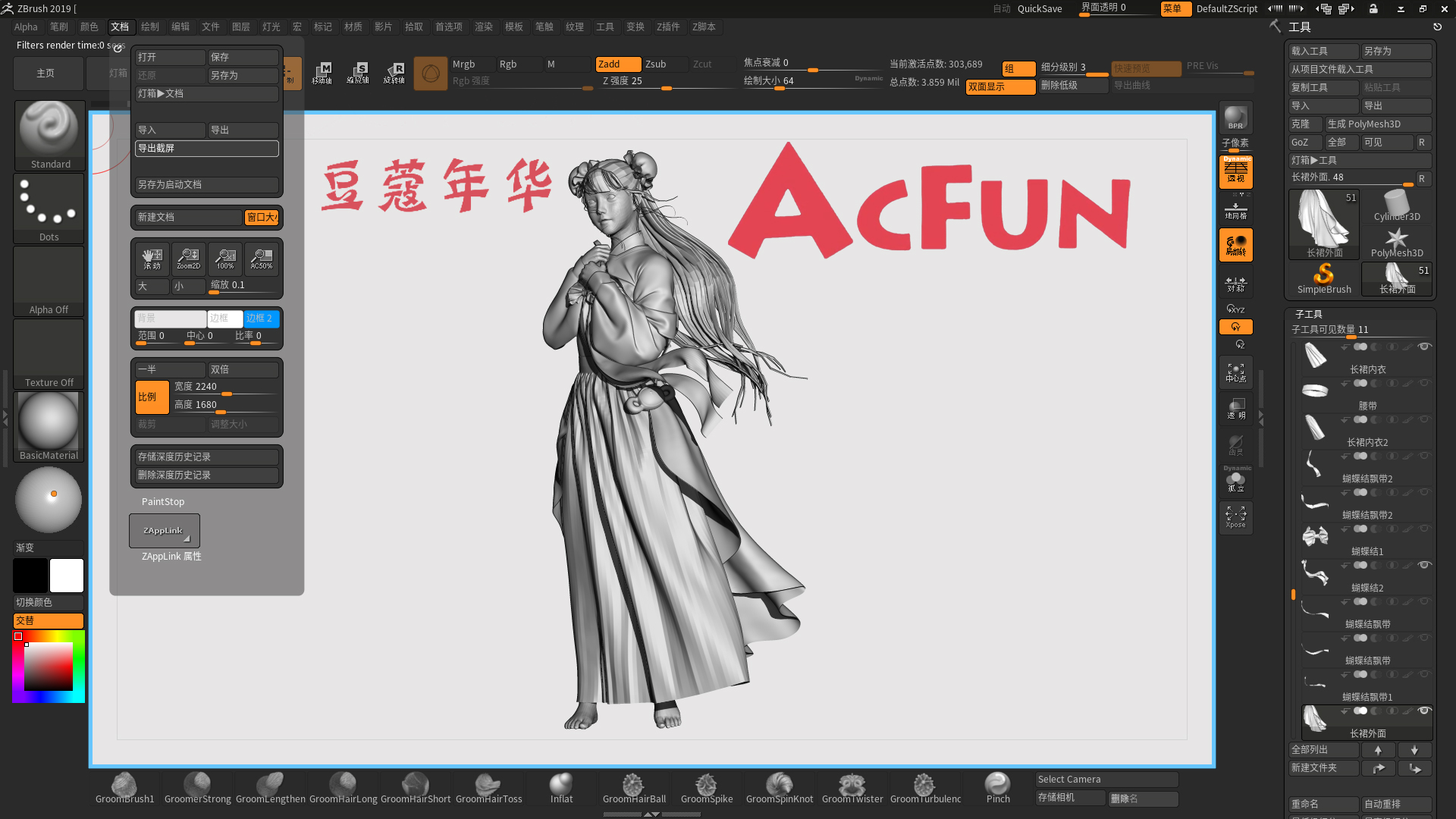Viewport: 1456px width, 819px height.
Task: Click the Zoom2D icon
Action: point(189,259)
